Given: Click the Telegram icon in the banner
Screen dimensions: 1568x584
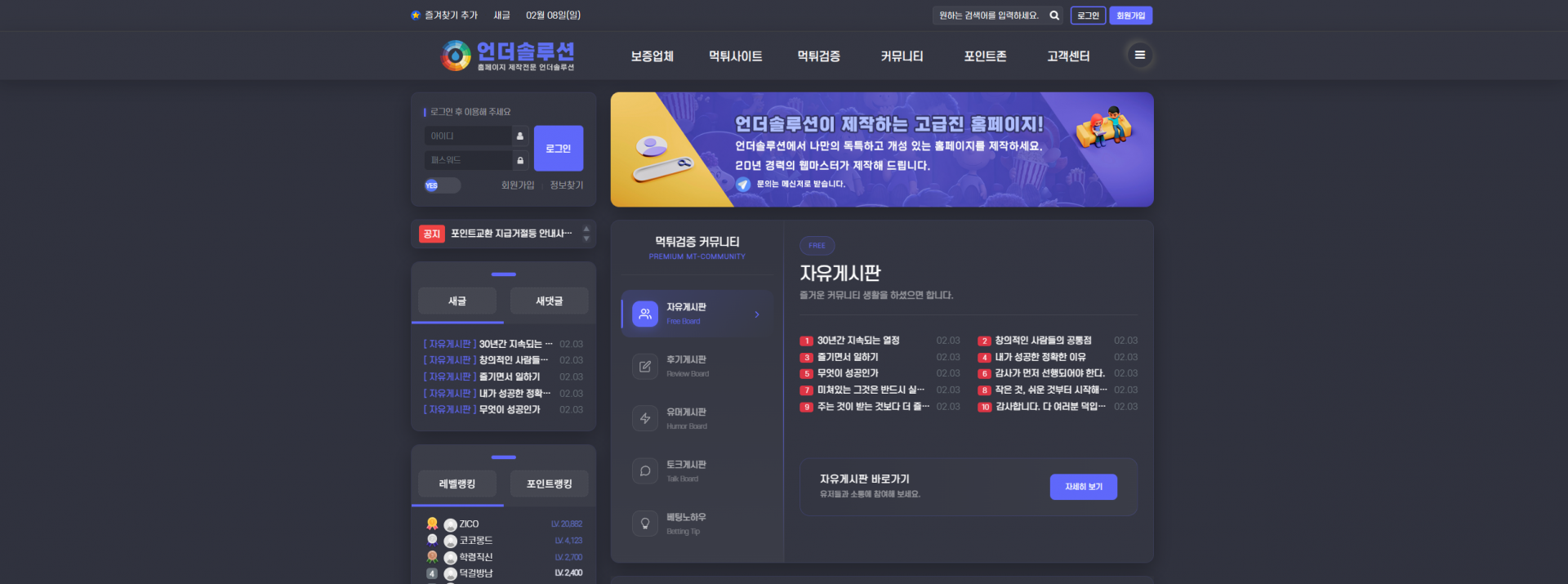Looking at the screenshot, I should tap(743, 185).
